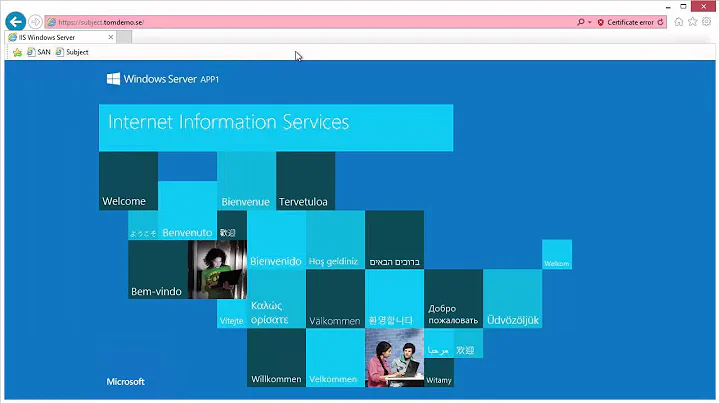This screenshot has height=404, width=720.
Task: Click the Welcome tile
Action: 128,181
